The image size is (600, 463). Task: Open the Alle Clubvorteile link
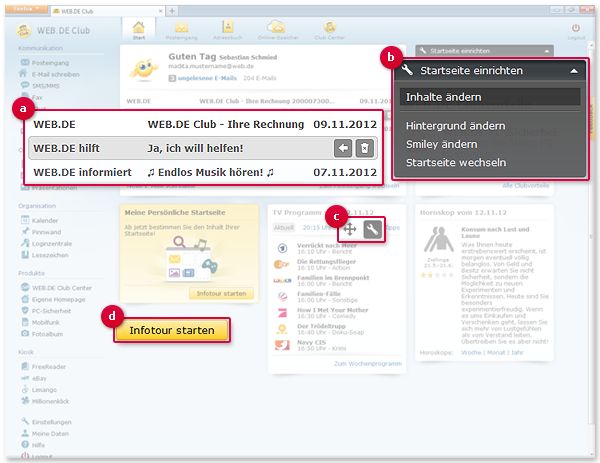525,186
